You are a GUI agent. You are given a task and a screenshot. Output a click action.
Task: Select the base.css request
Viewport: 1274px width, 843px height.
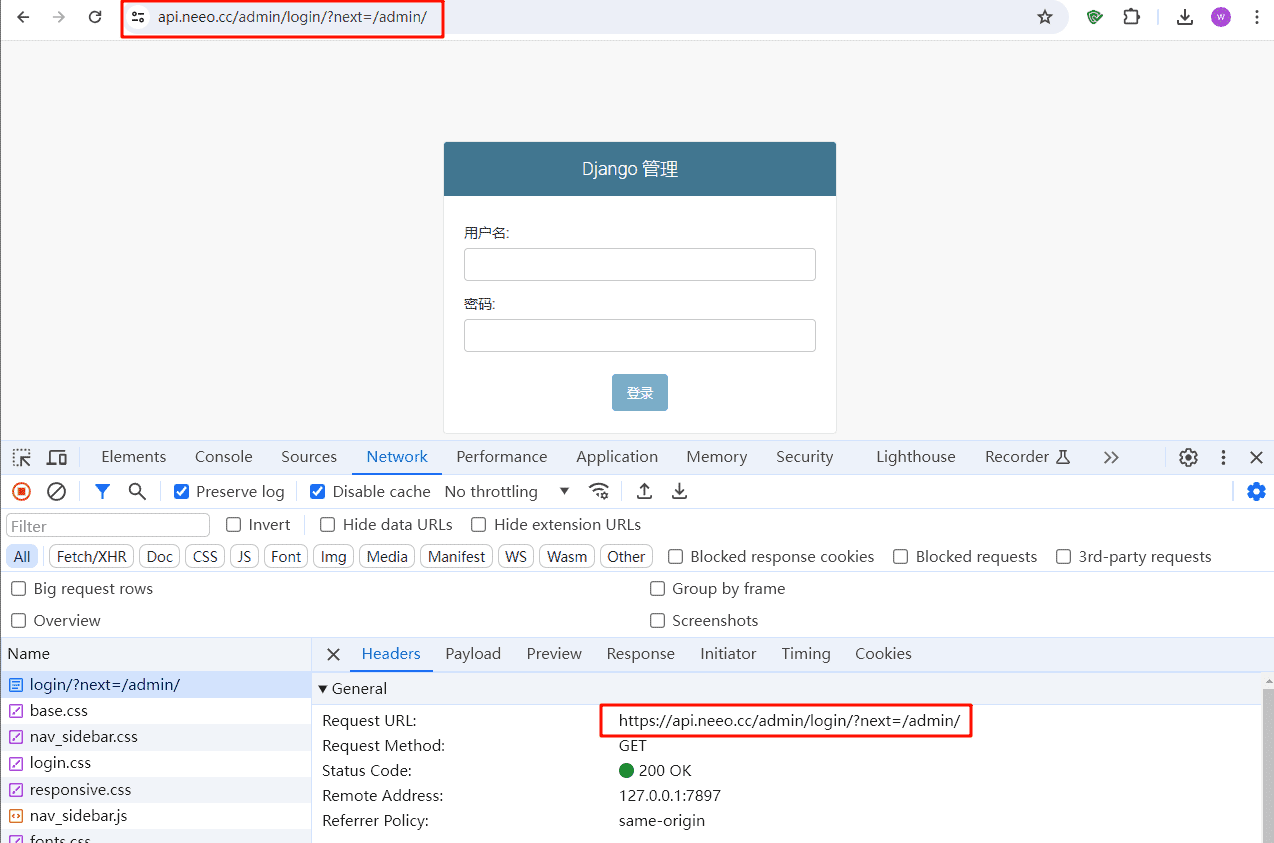(156, 711)
